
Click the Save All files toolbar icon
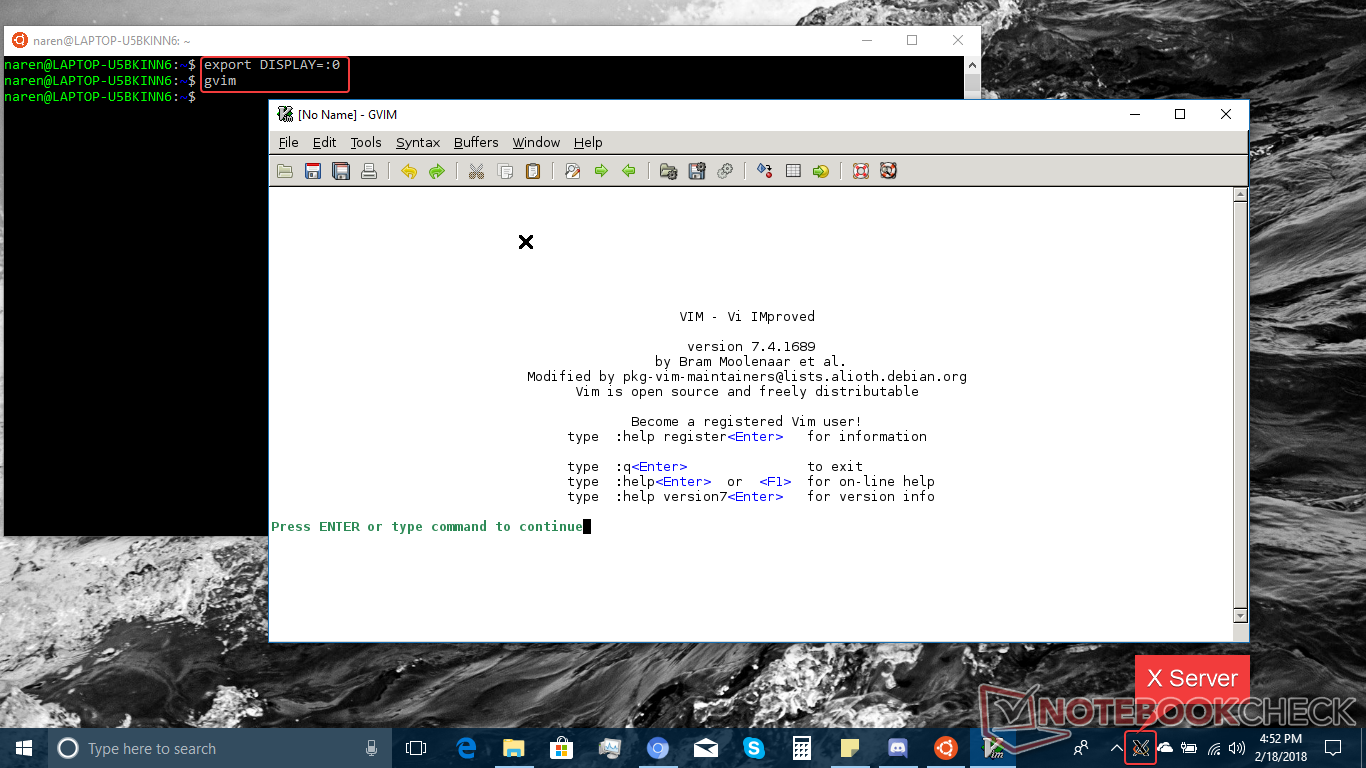(341, 171)
